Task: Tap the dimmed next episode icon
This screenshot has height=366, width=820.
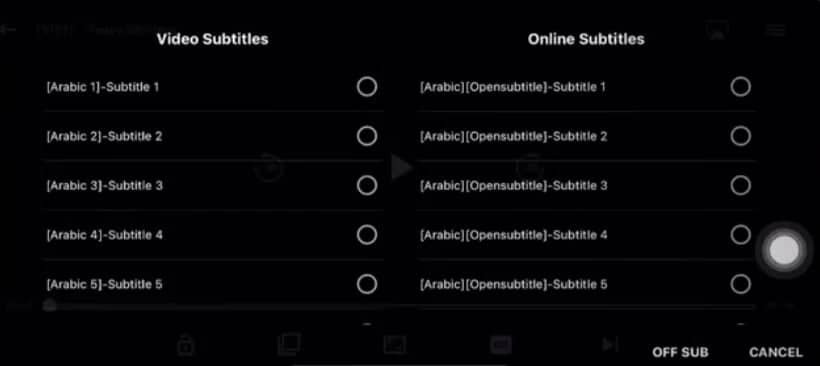Action: [608, 345]
